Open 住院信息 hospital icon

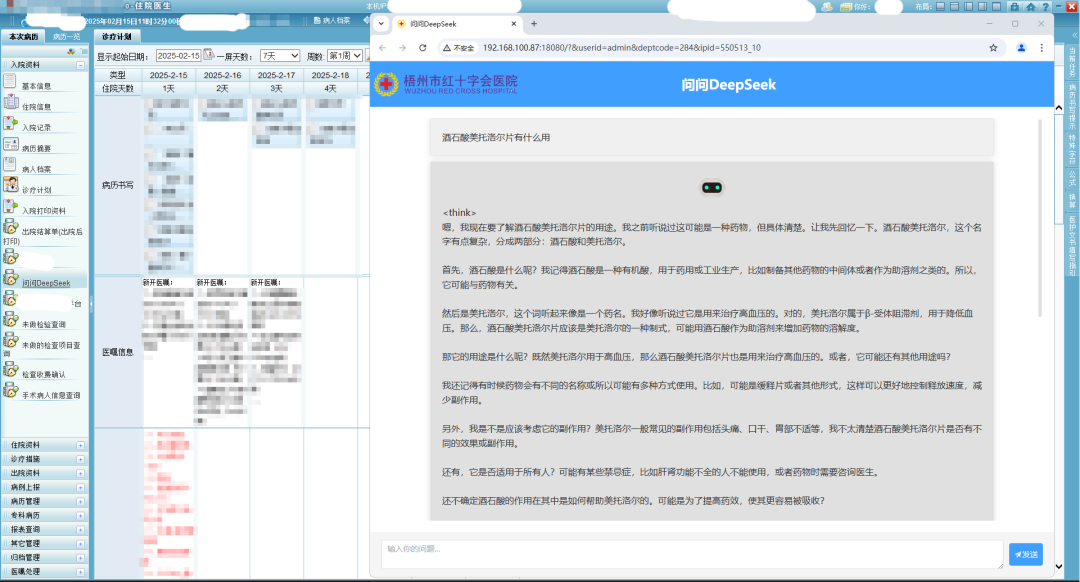(x=10, y=103)
